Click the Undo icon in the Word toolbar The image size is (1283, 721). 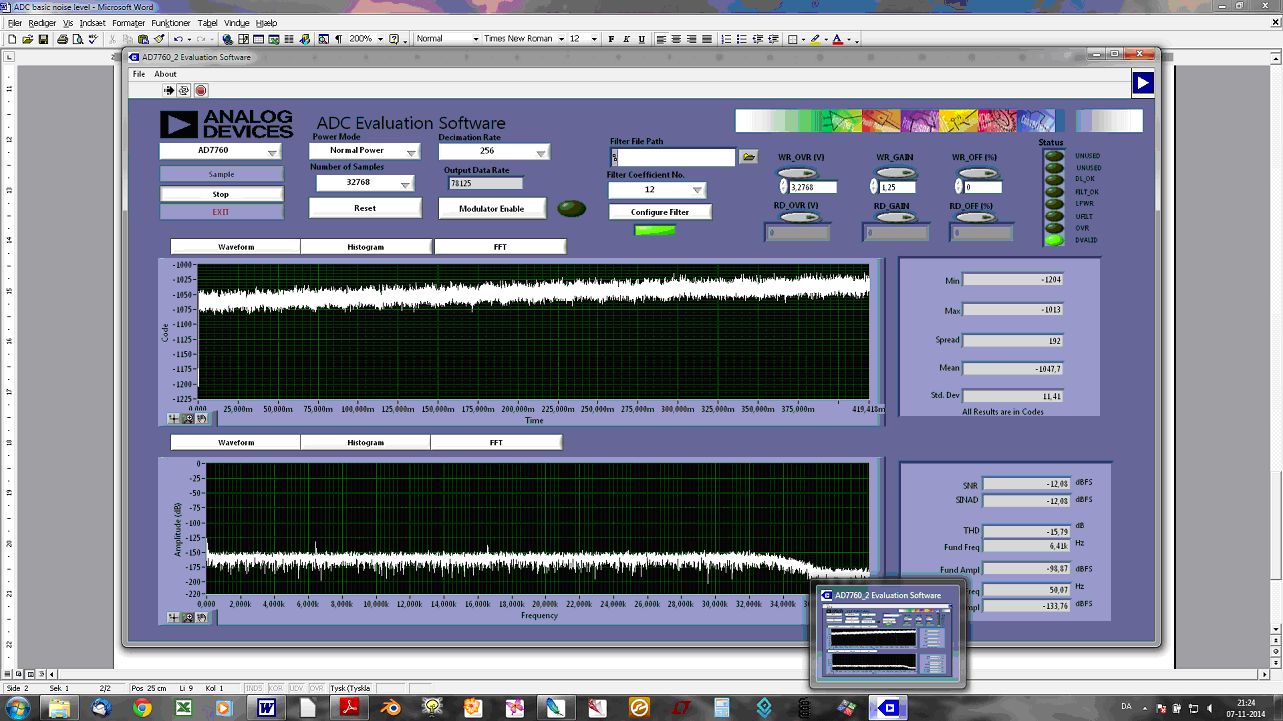click(178, 39)
